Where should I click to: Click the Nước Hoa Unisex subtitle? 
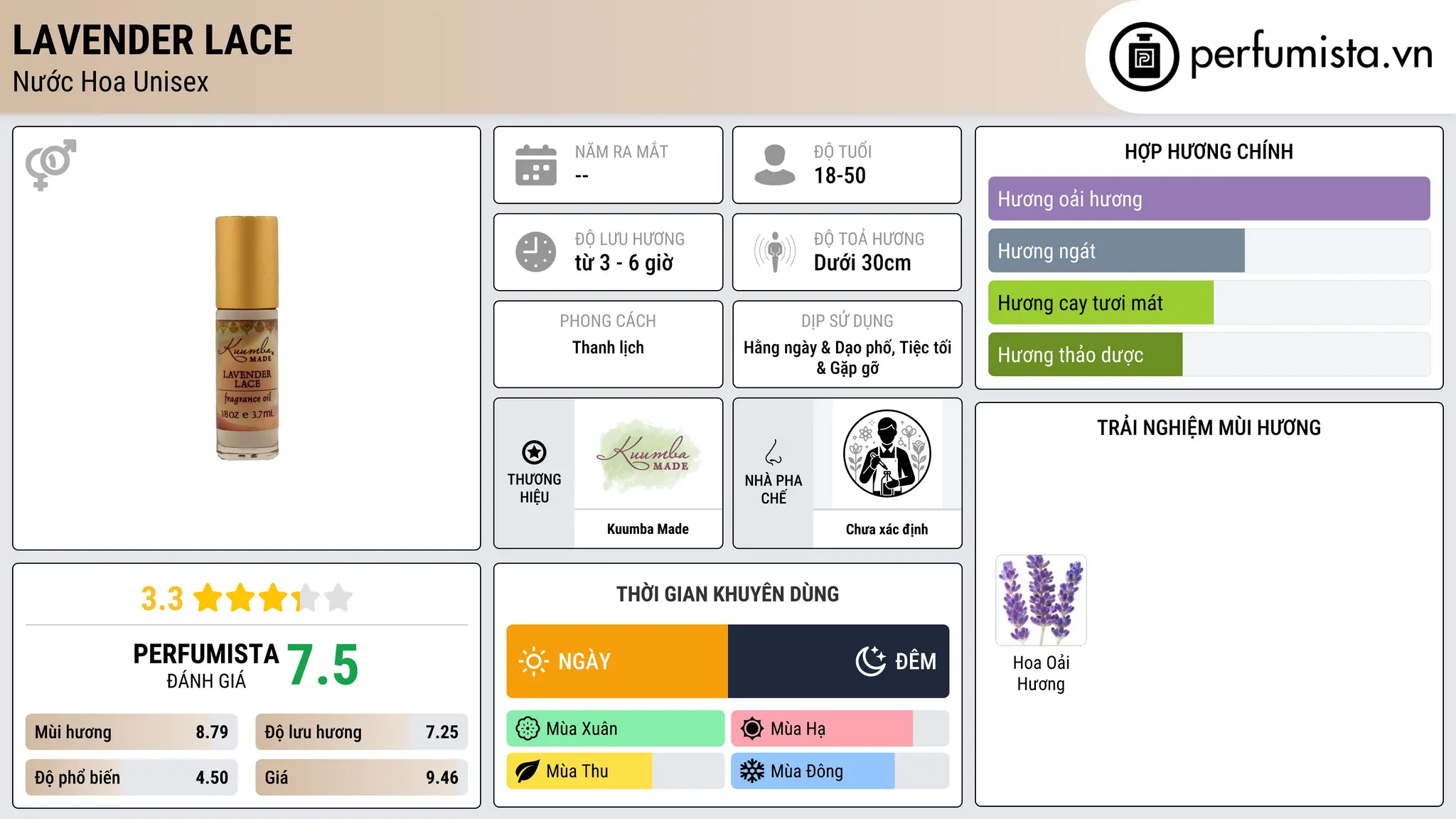(x=111, y=82)
